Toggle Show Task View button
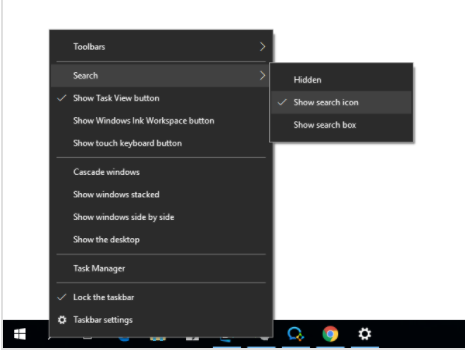 [161, 98]
